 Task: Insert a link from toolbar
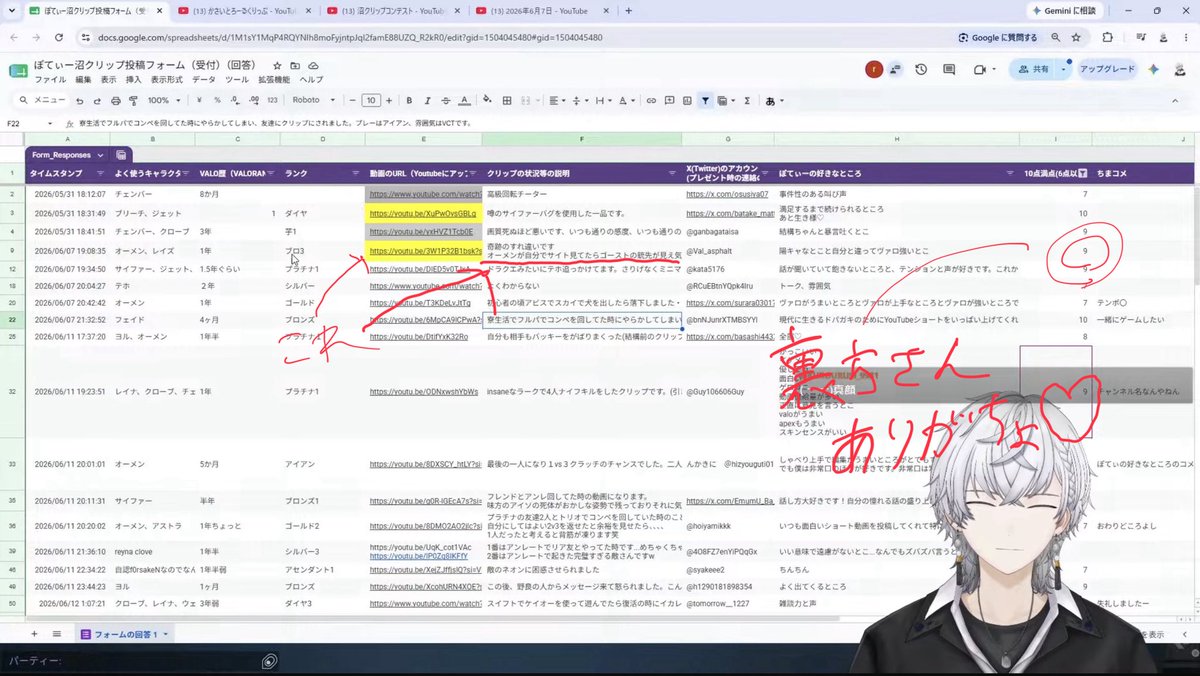coord(651,101)
